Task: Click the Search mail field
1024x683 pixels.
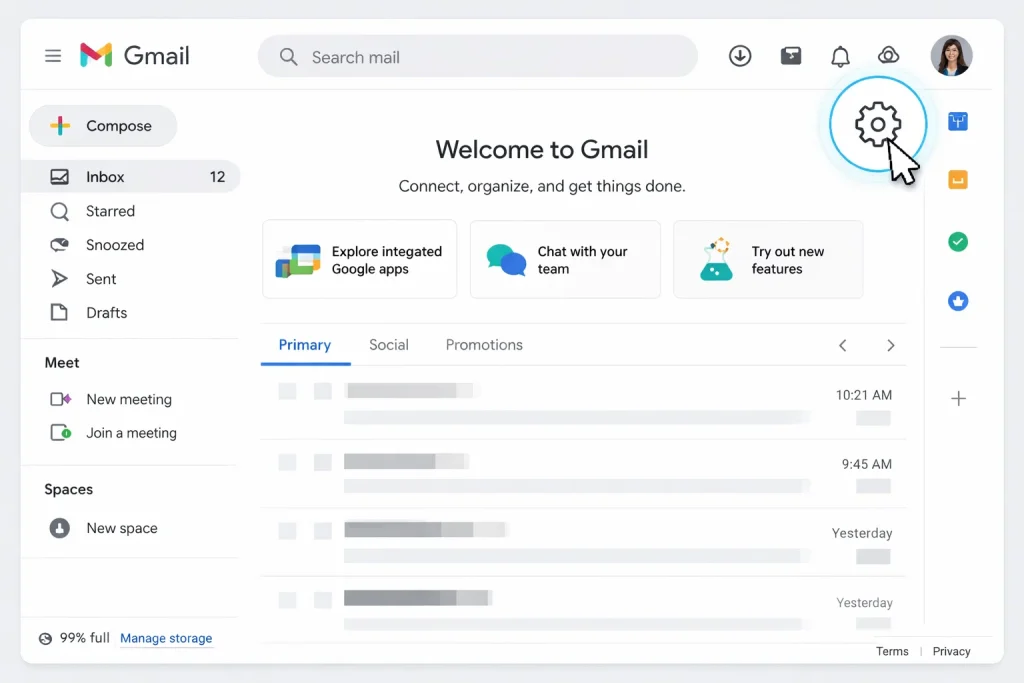Action: 478,57
